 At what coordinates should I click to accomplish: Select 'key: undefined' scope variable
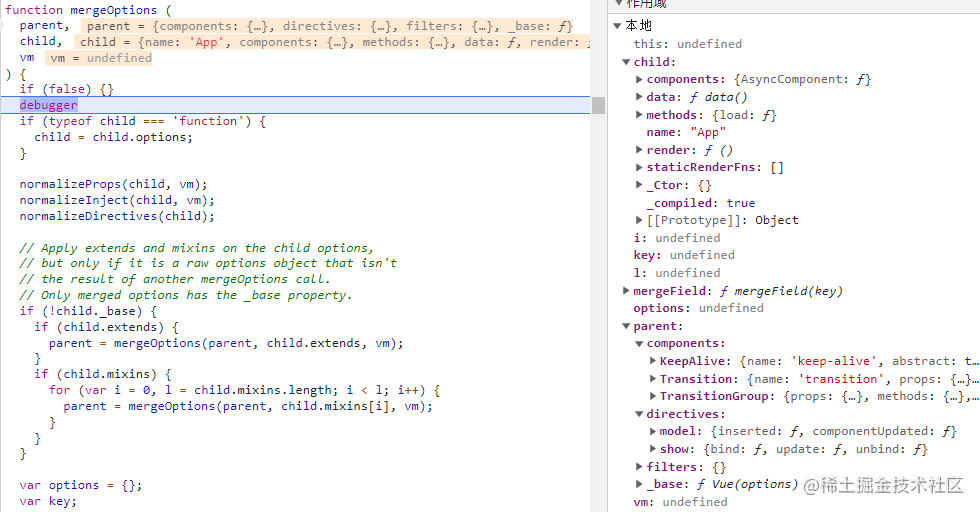(684, 255)
